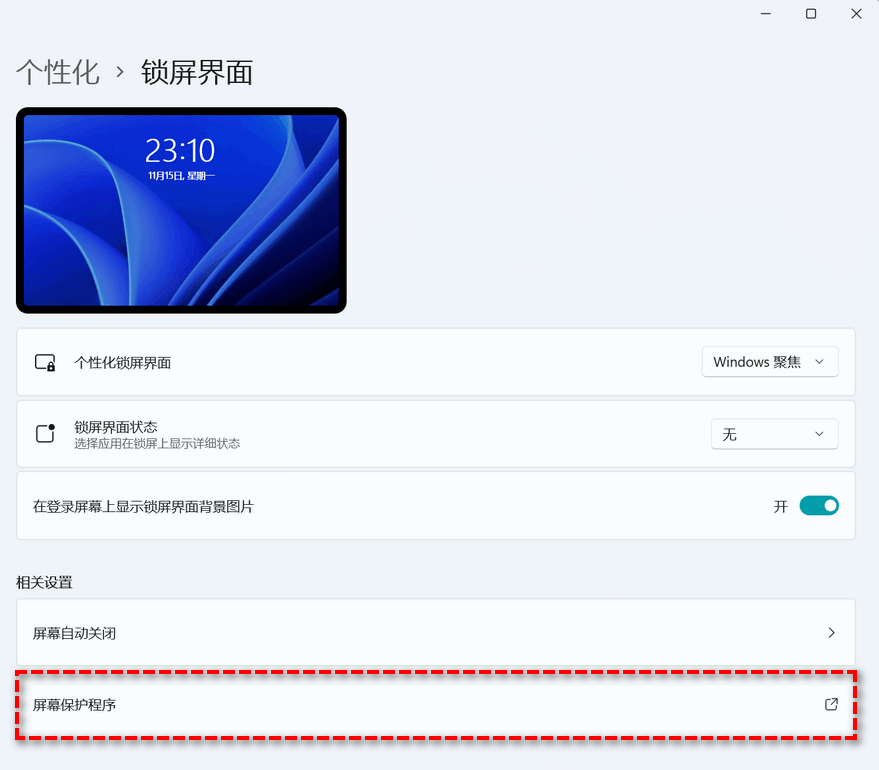Open 屏幕保护程序 settings

[x=435, y=704]
